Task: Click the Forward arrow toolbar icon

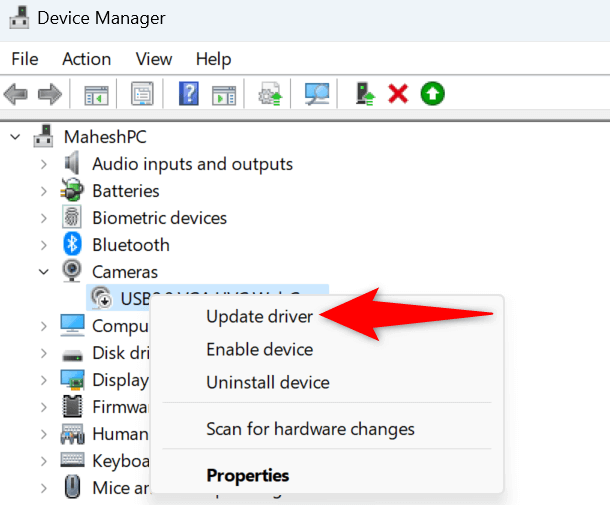Action: 49,95
